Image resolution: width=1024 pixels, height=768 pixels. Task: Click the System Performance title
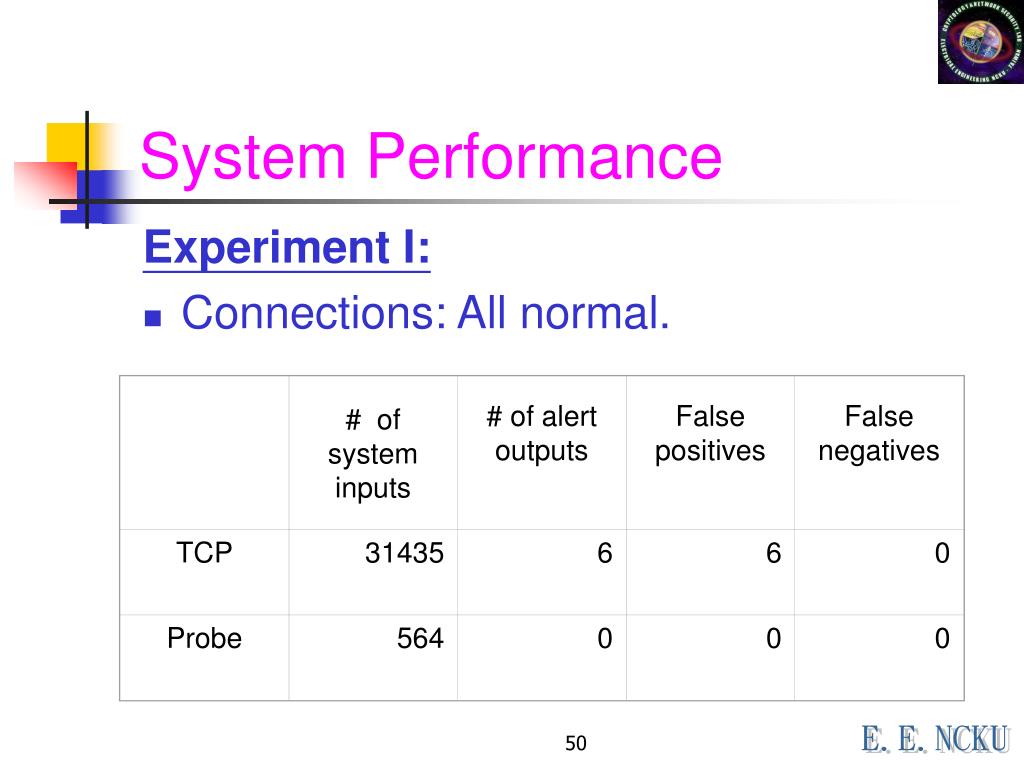pos(430,156)
